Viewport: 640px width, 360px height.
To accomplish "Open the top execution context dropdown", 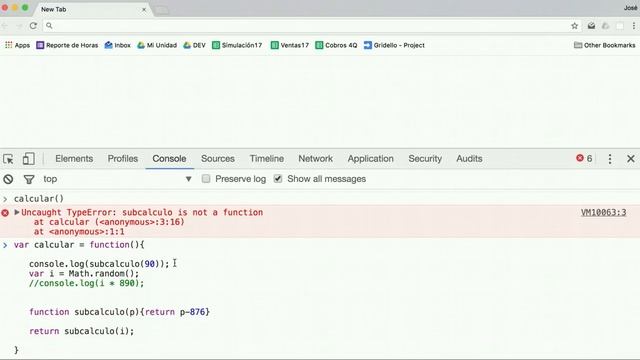I will coord(118,179).
